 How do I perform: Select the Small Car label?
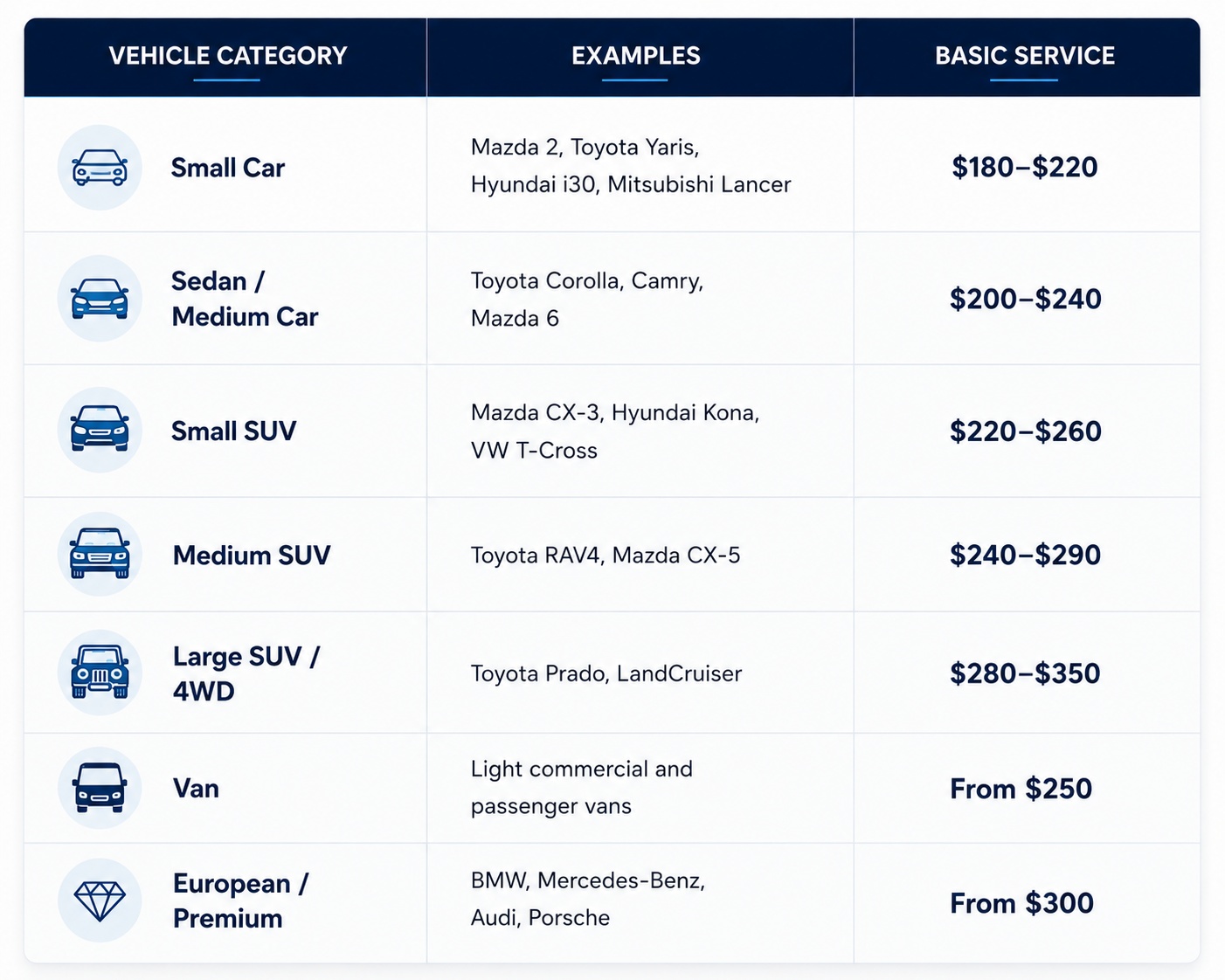coord(228,168)
